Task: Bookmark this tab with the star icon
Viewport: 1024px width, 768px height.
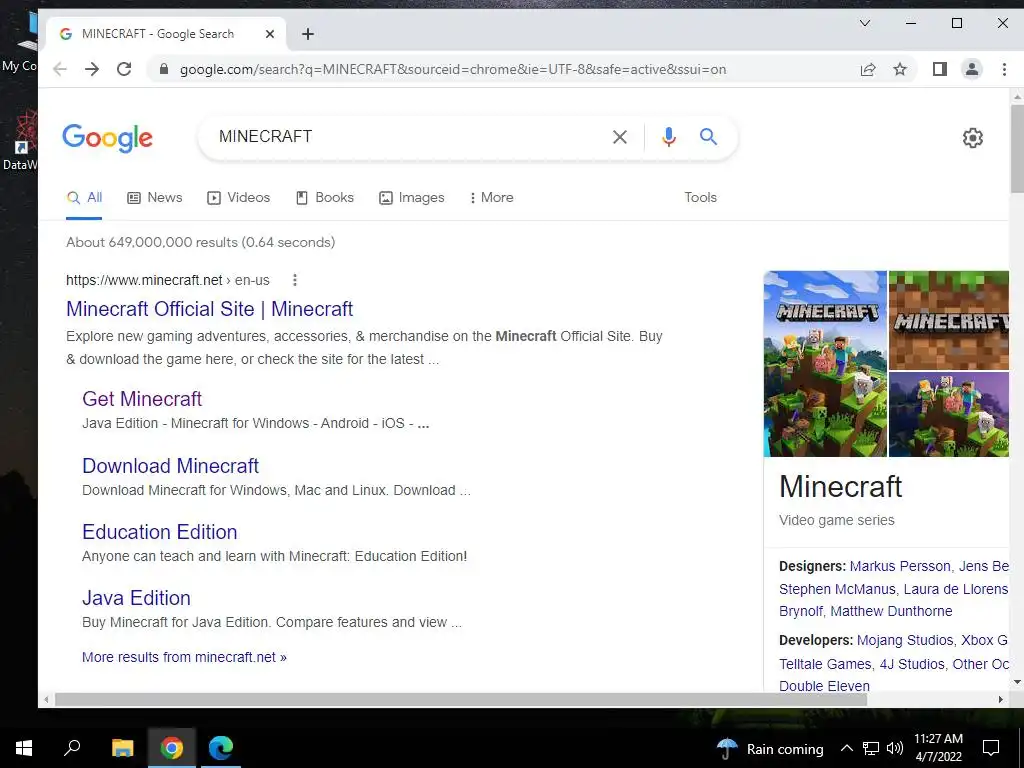Action: point(900,69)
